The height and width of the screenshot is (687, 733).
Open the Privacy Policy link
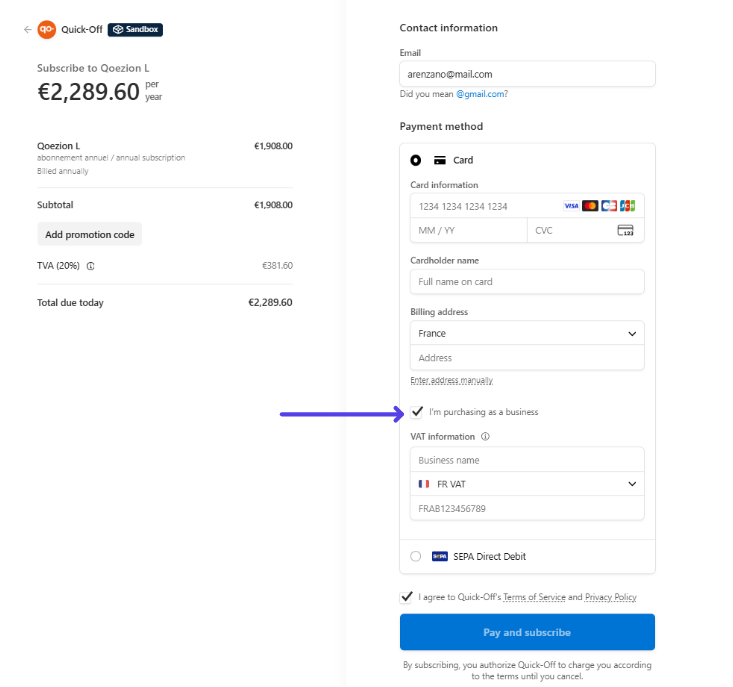pos(610,597)
